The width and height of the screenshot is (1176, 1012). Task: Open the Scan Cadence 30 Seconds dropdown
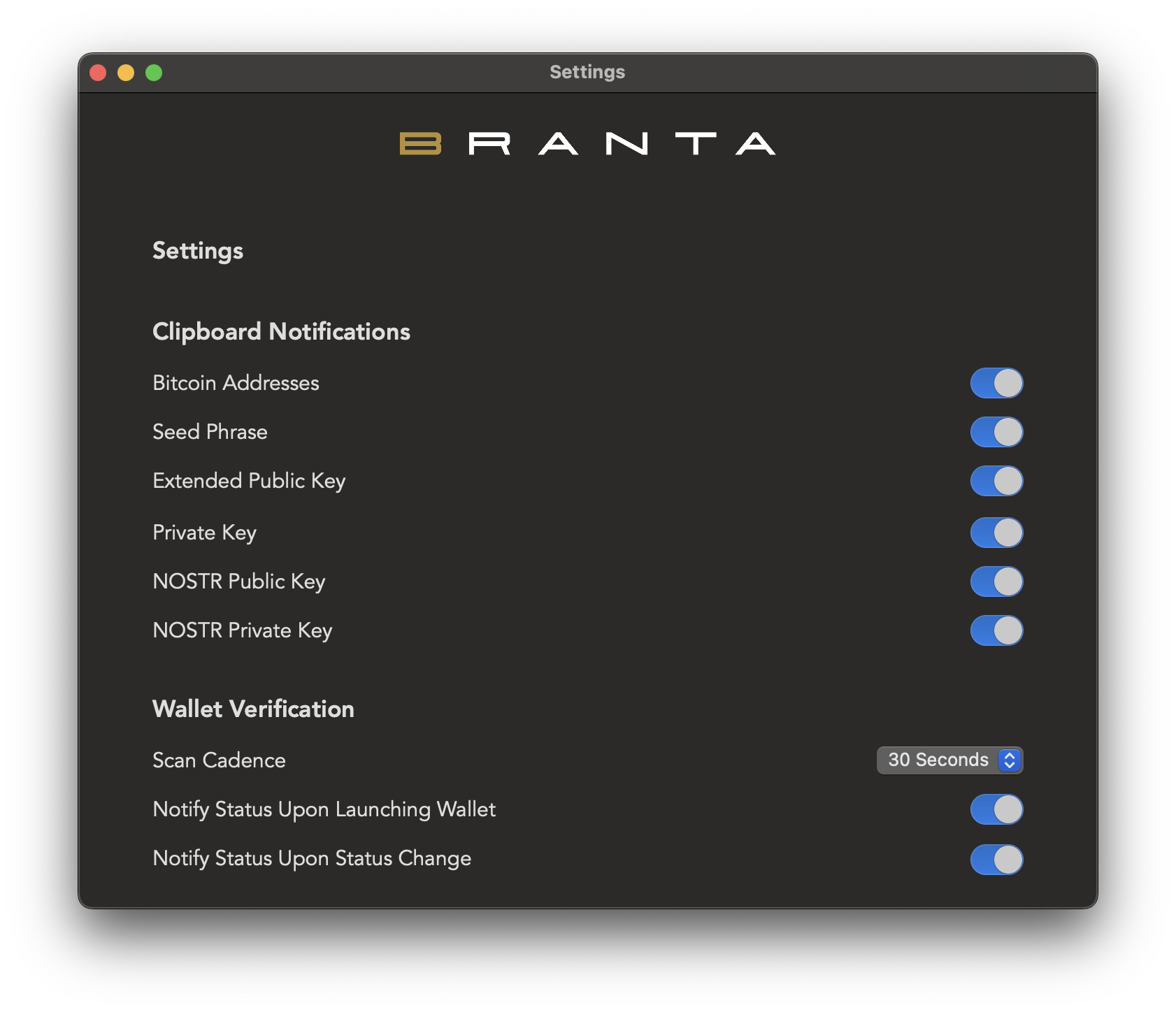click(x=949, y=760)
